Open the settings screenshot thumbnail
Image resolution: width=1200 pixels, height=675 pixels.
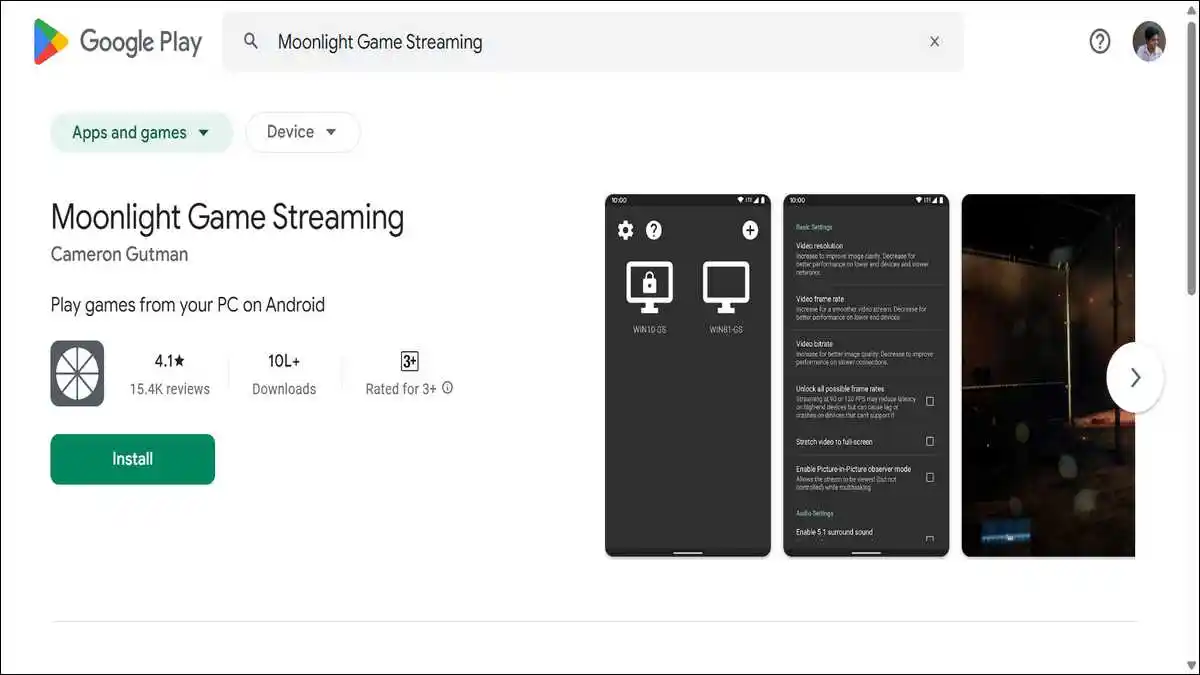pyautogui.click(x=866, y=375)
